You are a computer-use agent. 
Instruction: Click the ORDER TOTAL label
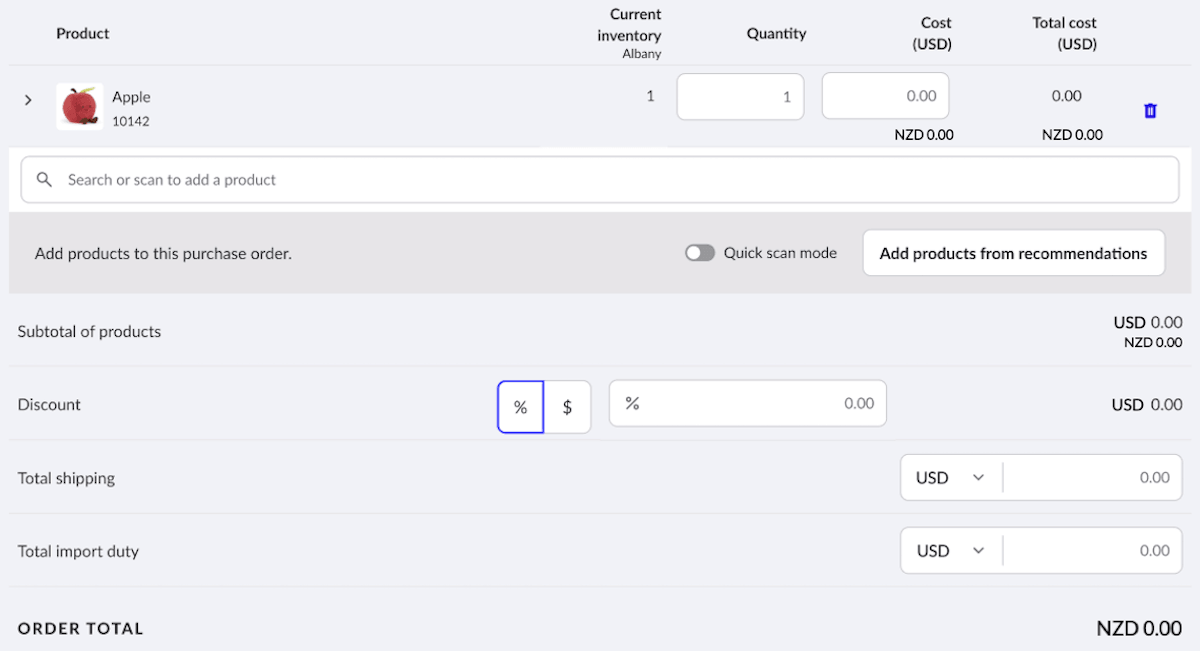tap(80, 629)
